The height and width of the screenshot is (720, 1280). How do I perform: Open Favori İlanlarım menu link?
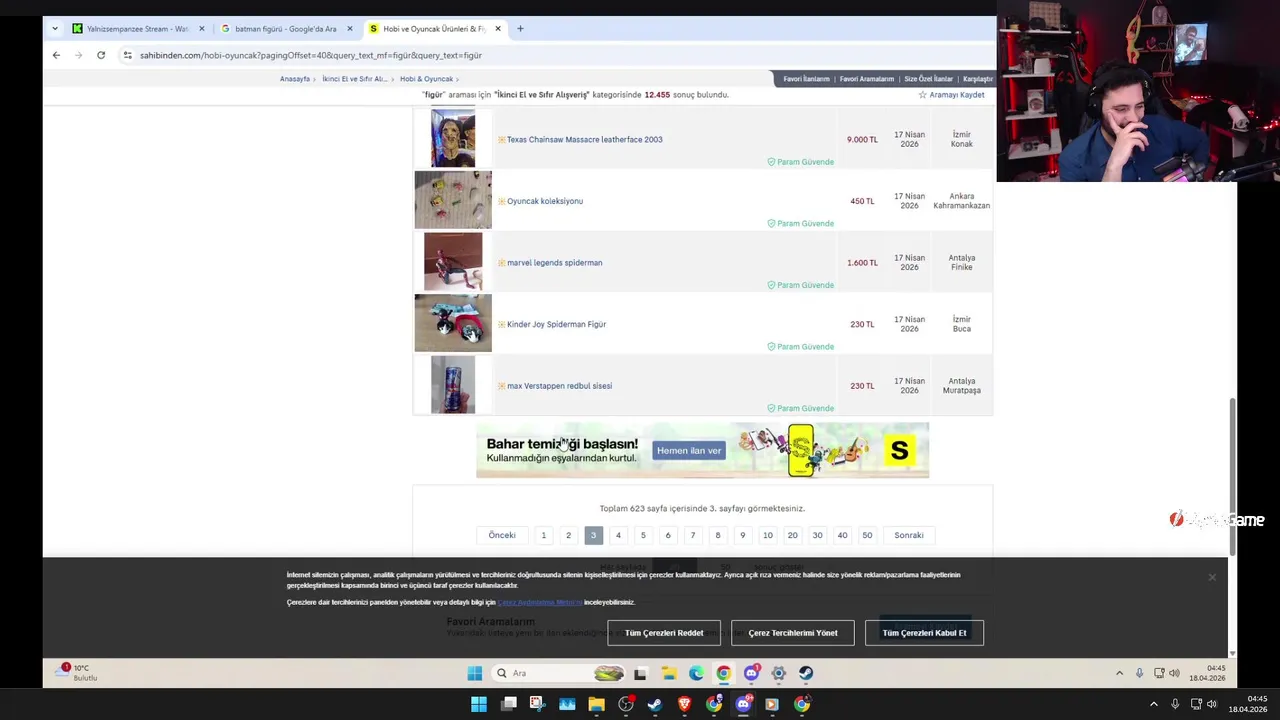pos(806,79)
